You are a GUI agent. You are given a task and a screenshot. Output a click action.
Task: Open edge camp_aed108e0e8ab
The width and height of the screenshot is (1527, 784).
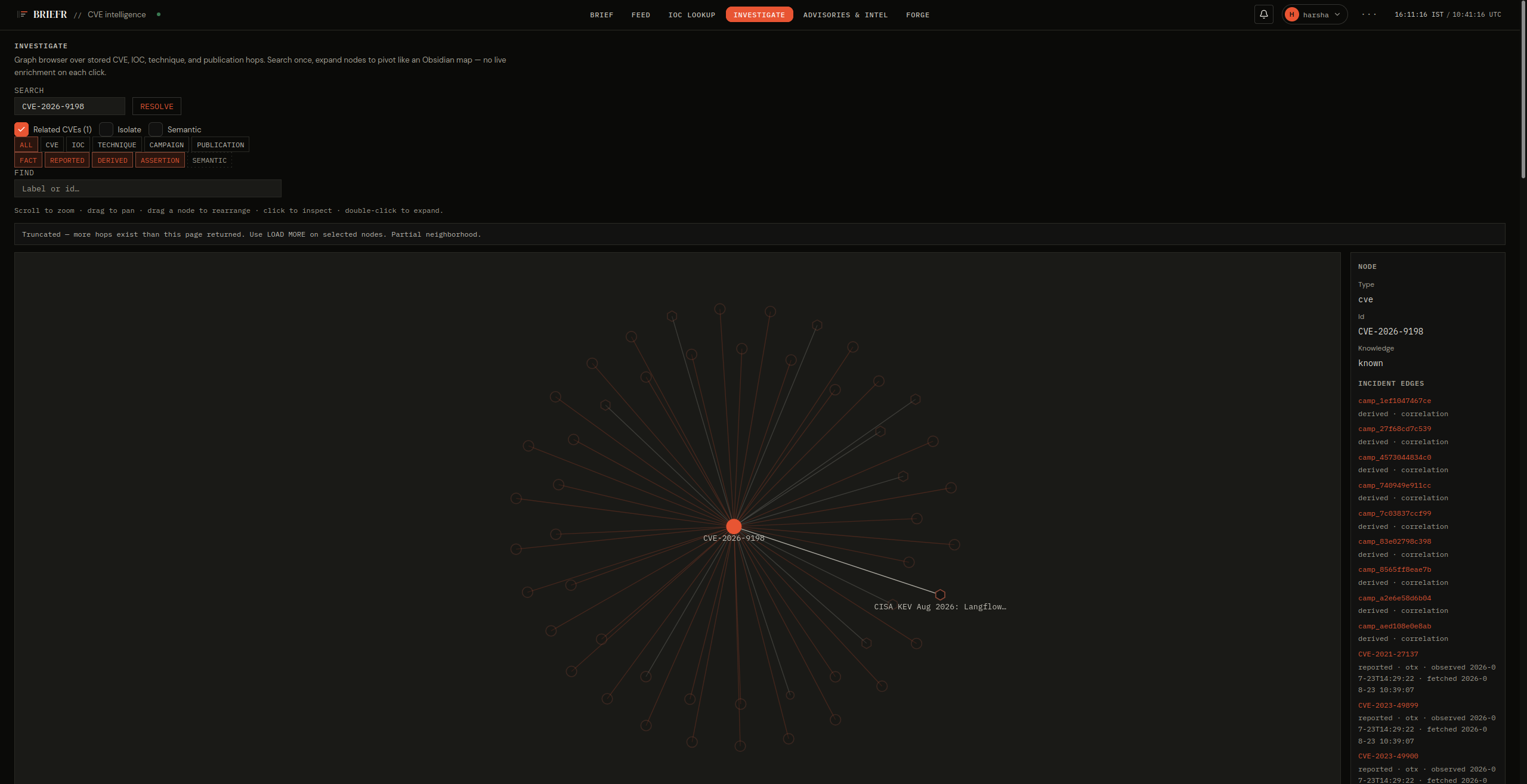coord(1395,626)
